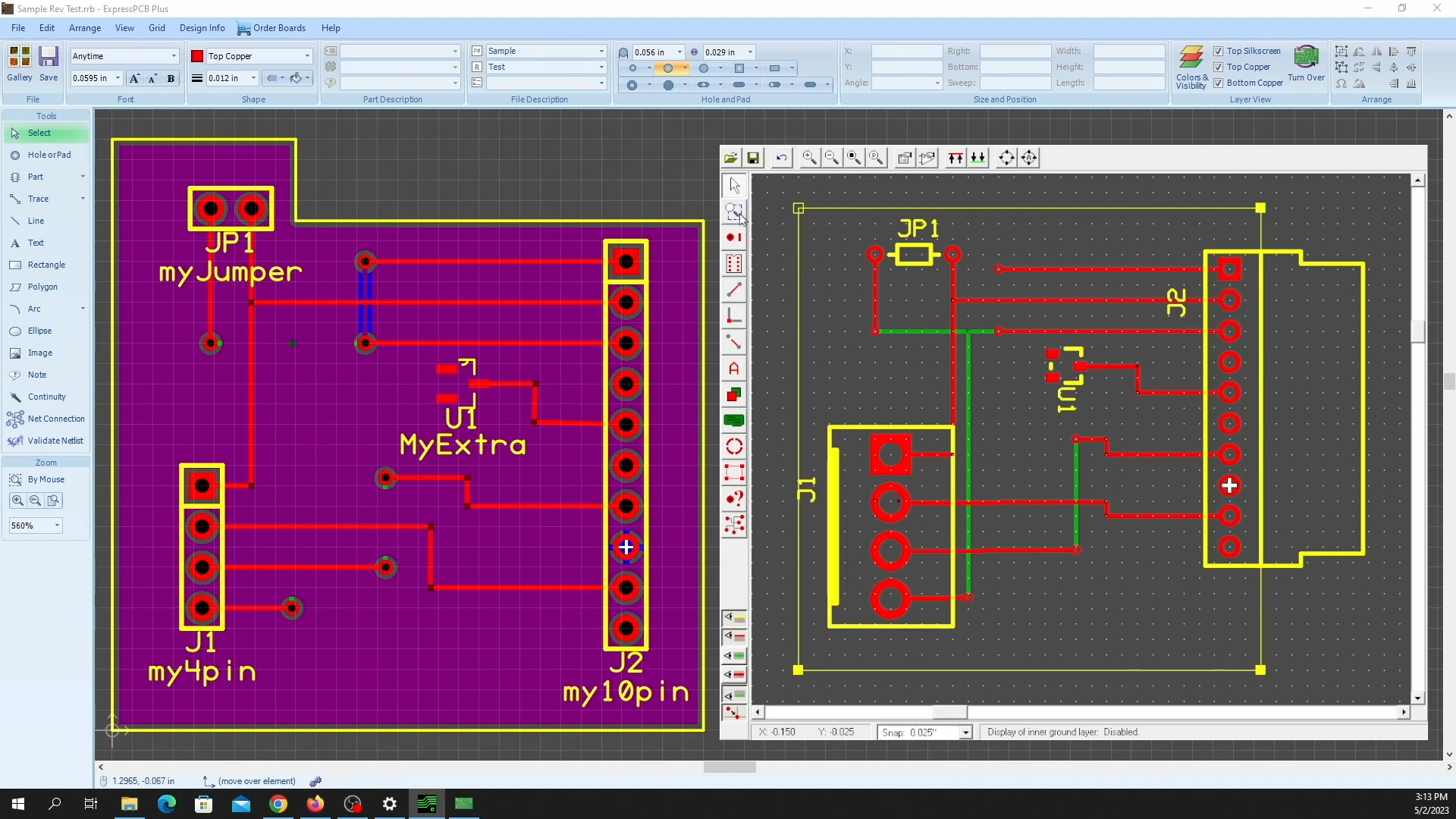Select the Continuity tool

click(46, 397)
